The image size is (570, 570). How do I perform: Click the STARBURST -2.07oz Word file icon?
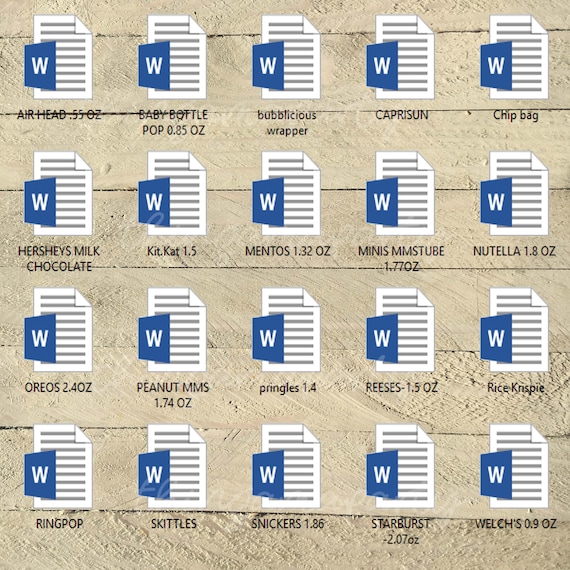(x=400, y=466)
